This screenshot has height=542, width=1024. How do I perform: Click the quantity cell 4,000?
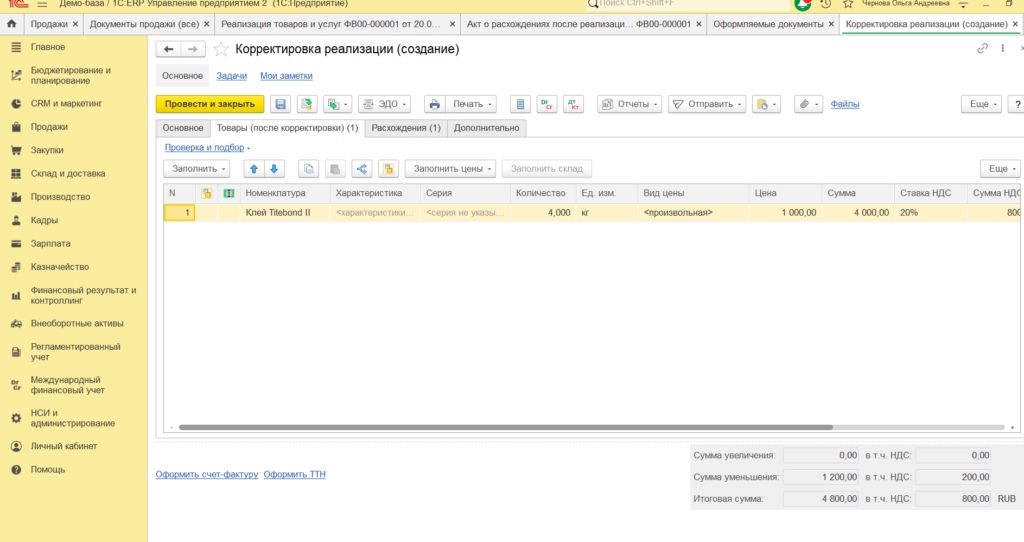(x=543, y=213)
